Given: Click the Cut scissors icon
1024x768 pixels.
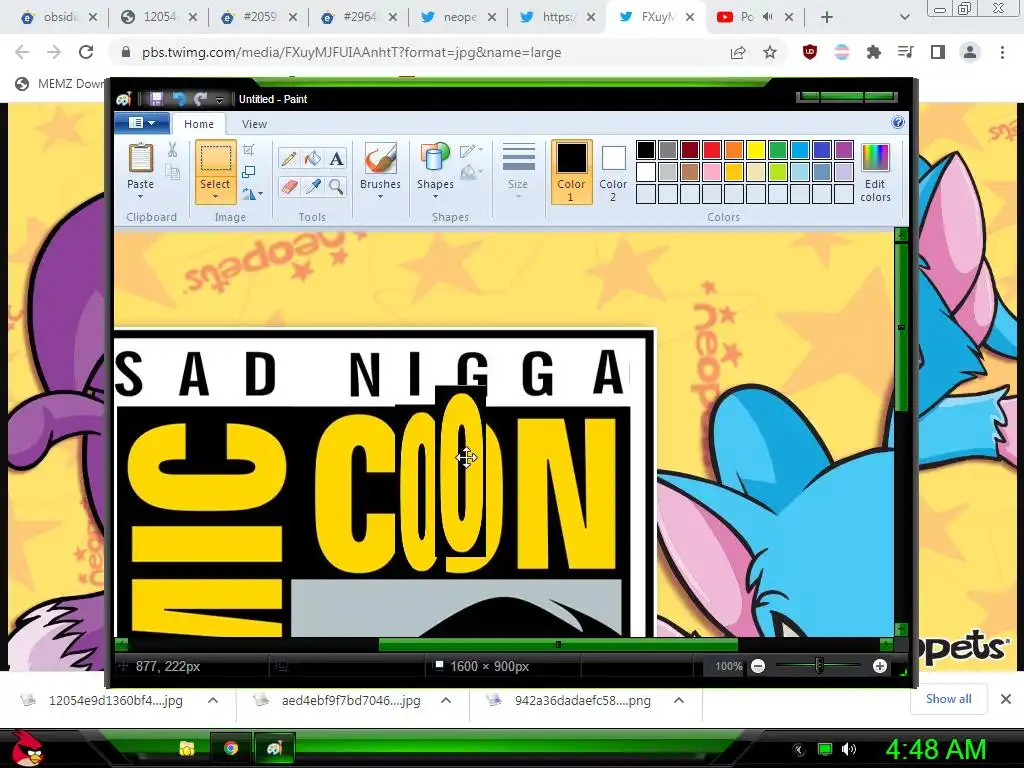Looking at the screenshot, I should tap(172, 150).
